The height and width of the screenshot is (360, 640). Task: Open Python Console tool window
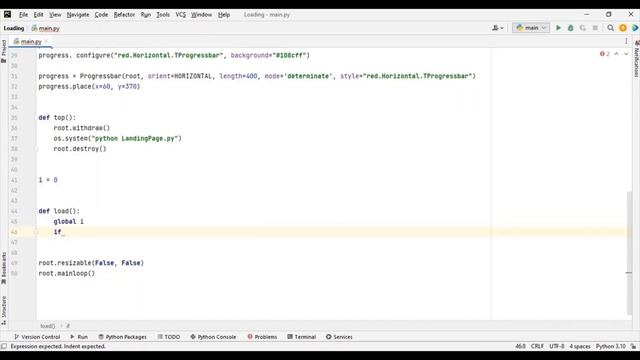pos(213,337)
